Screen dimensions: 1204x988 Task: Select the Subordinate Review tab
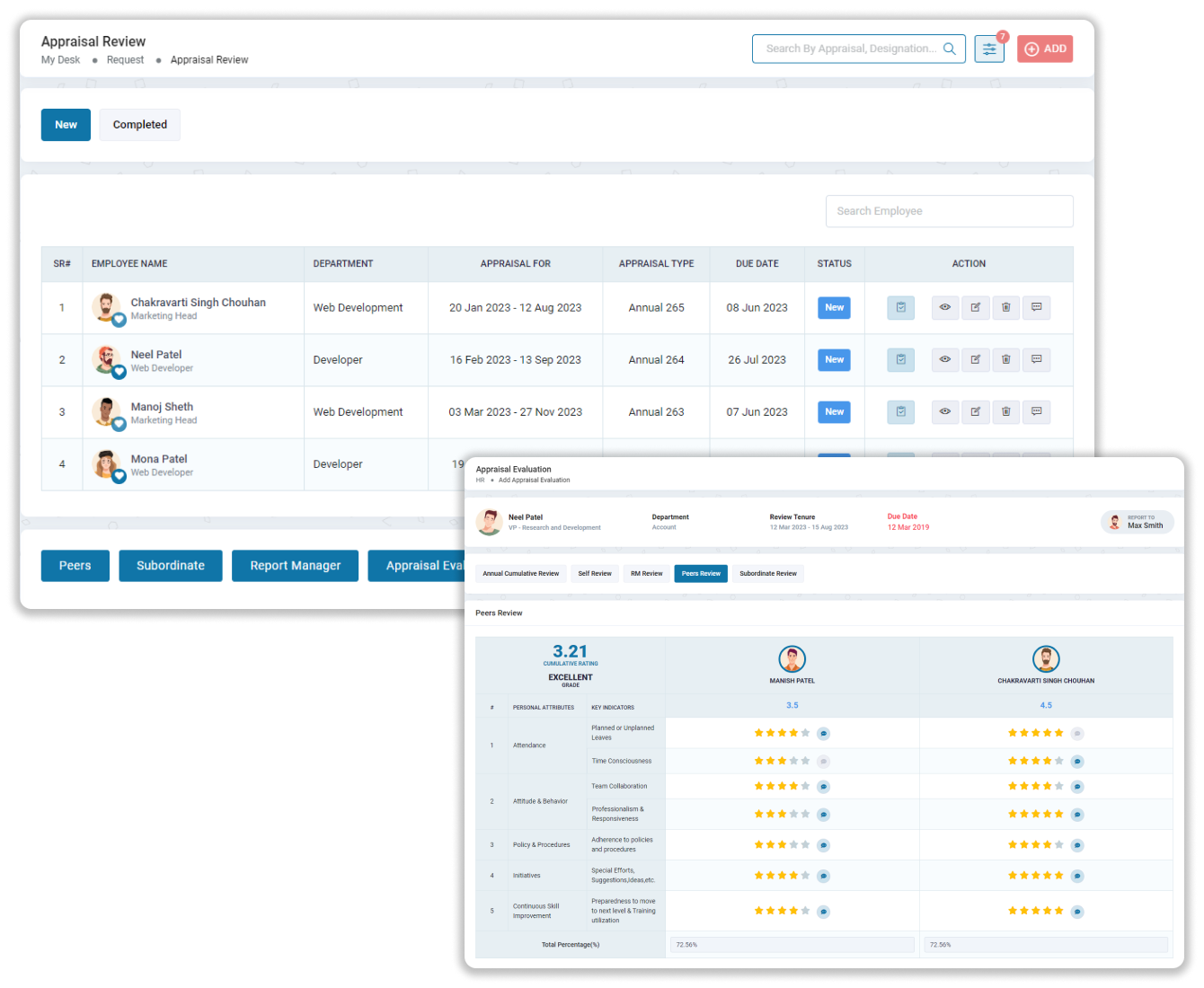(767, 573)
